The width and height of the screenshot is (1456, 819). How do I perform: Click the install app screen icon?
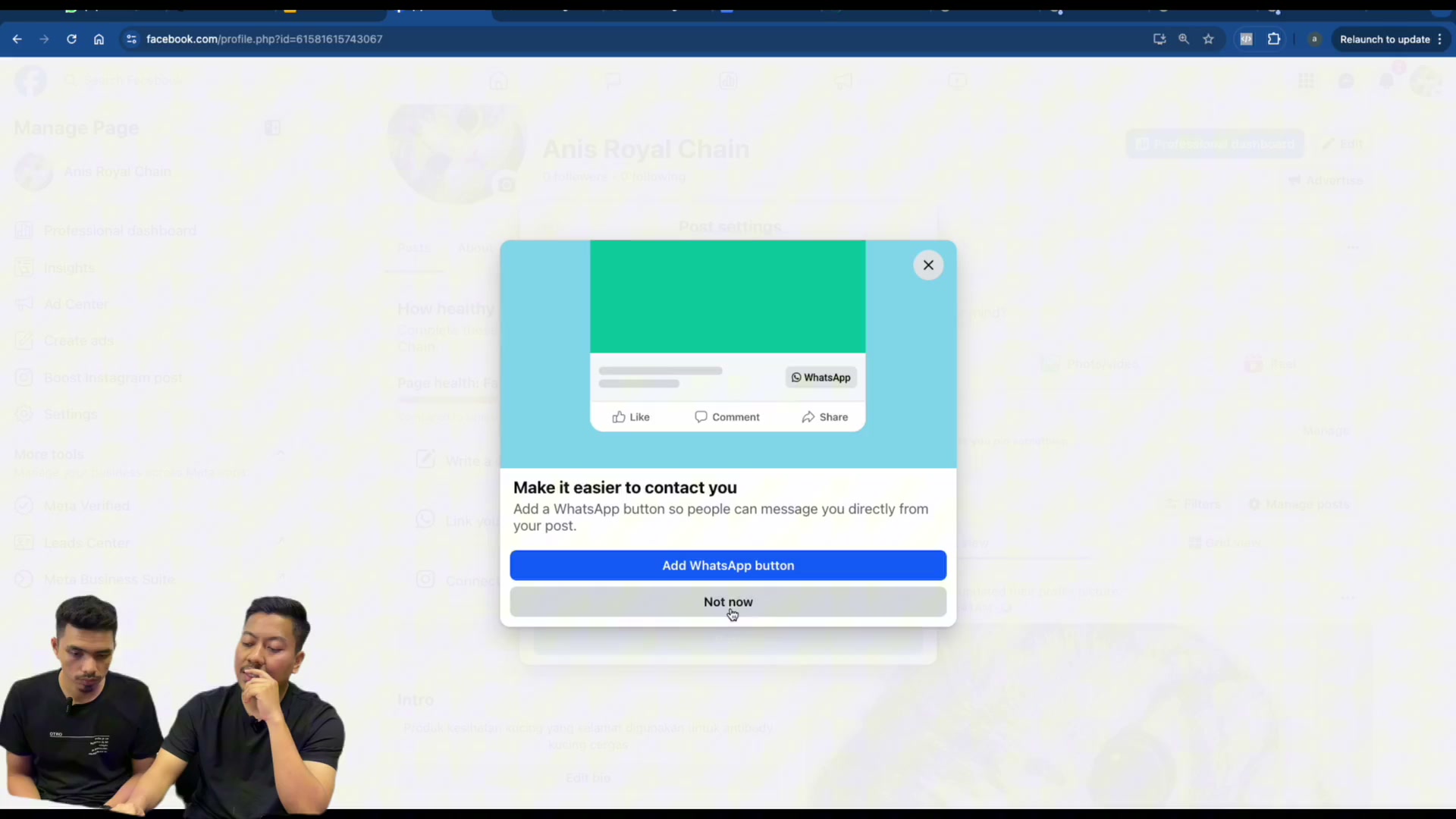[x=1159, y=39]
